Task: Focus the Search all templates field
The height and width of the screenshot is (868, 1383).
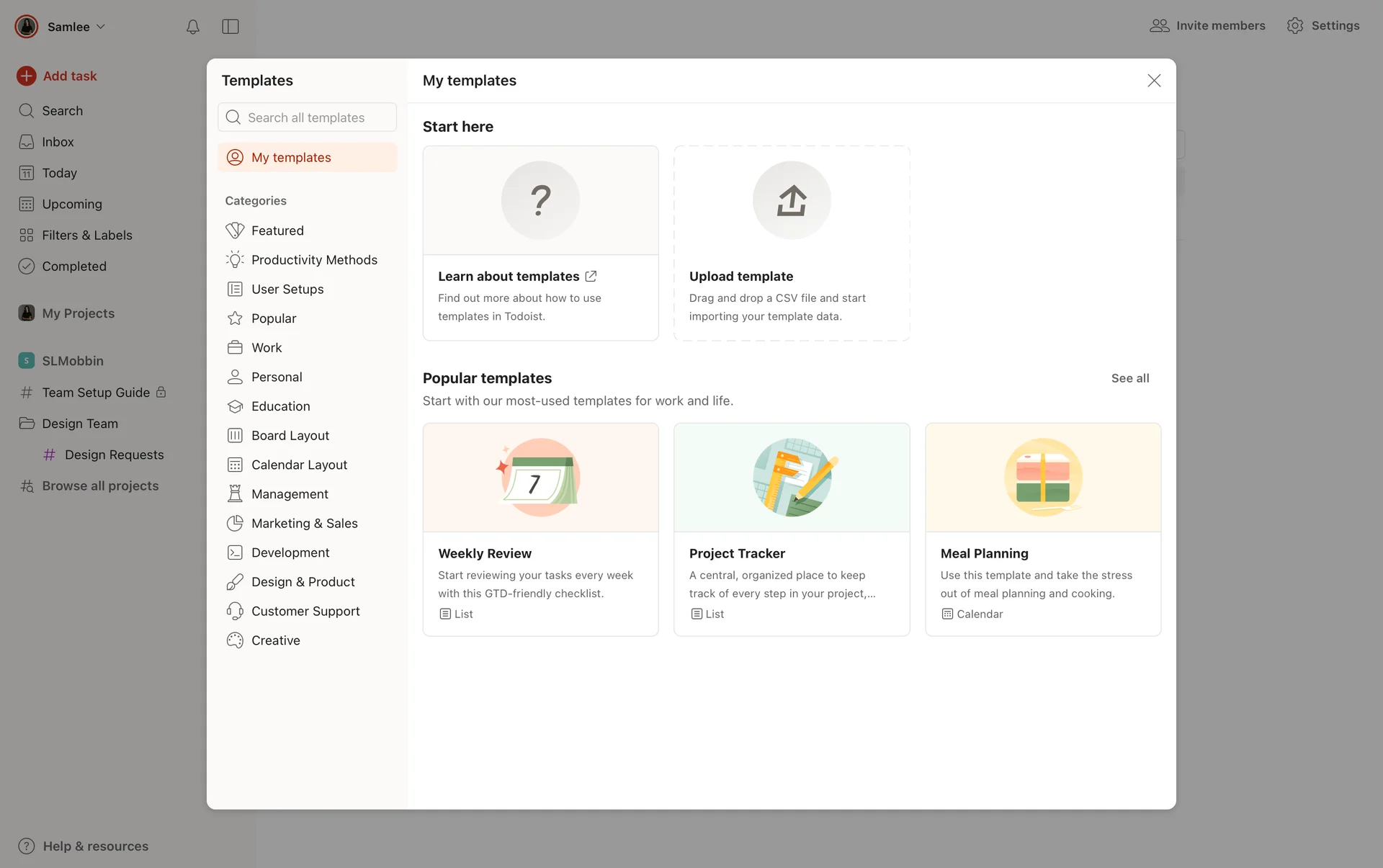Action: point(307,117)
